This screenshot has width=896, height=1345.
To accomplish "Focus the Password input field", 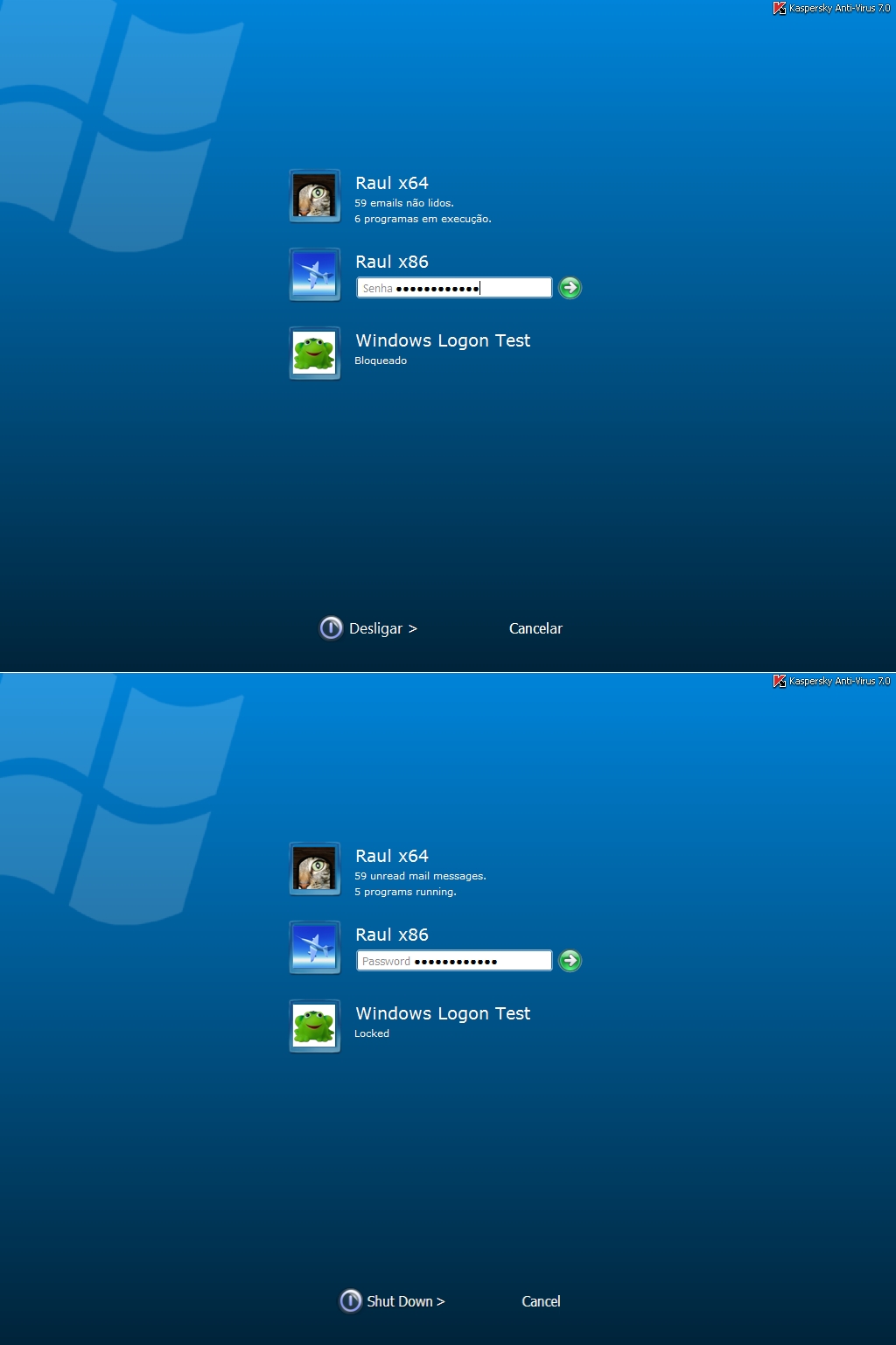I will (454, 961).
